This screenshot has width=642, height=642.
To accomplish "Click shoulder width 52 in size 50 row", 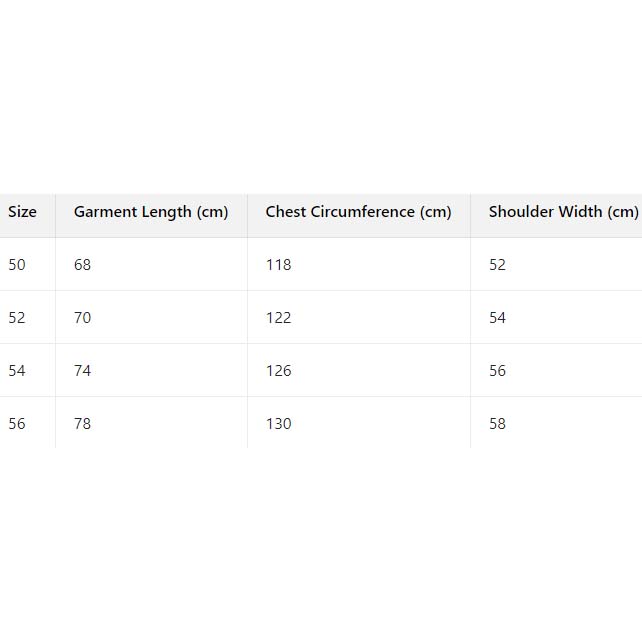I will pyautogui.click(x=497, y=265).
